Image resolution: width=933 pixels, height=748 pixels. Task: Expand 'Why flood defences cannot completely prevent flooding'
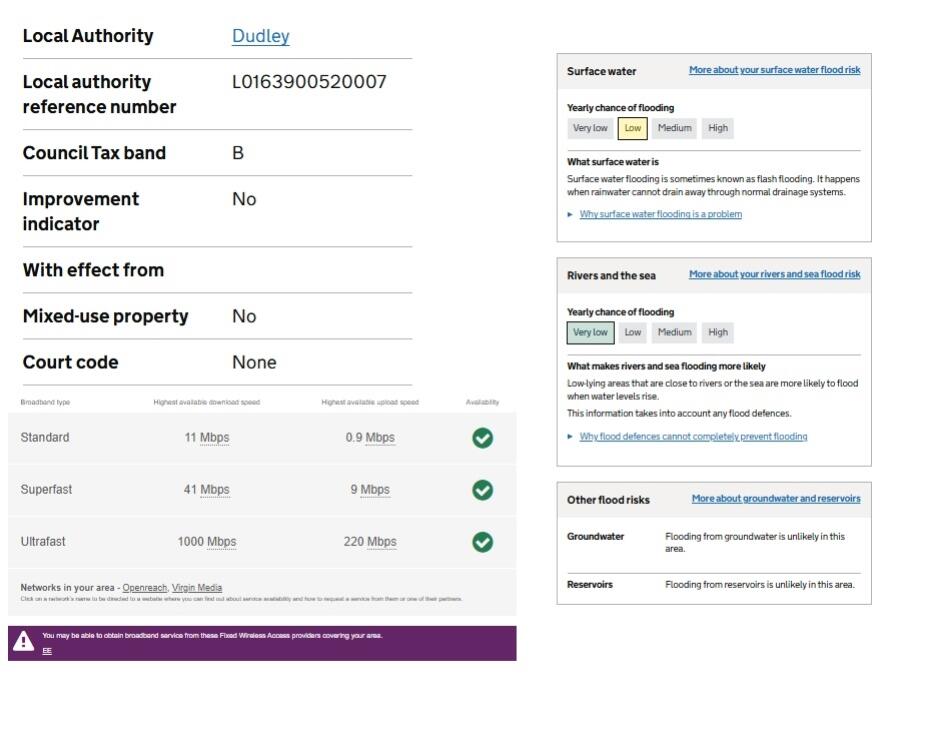tap(693, 436)
